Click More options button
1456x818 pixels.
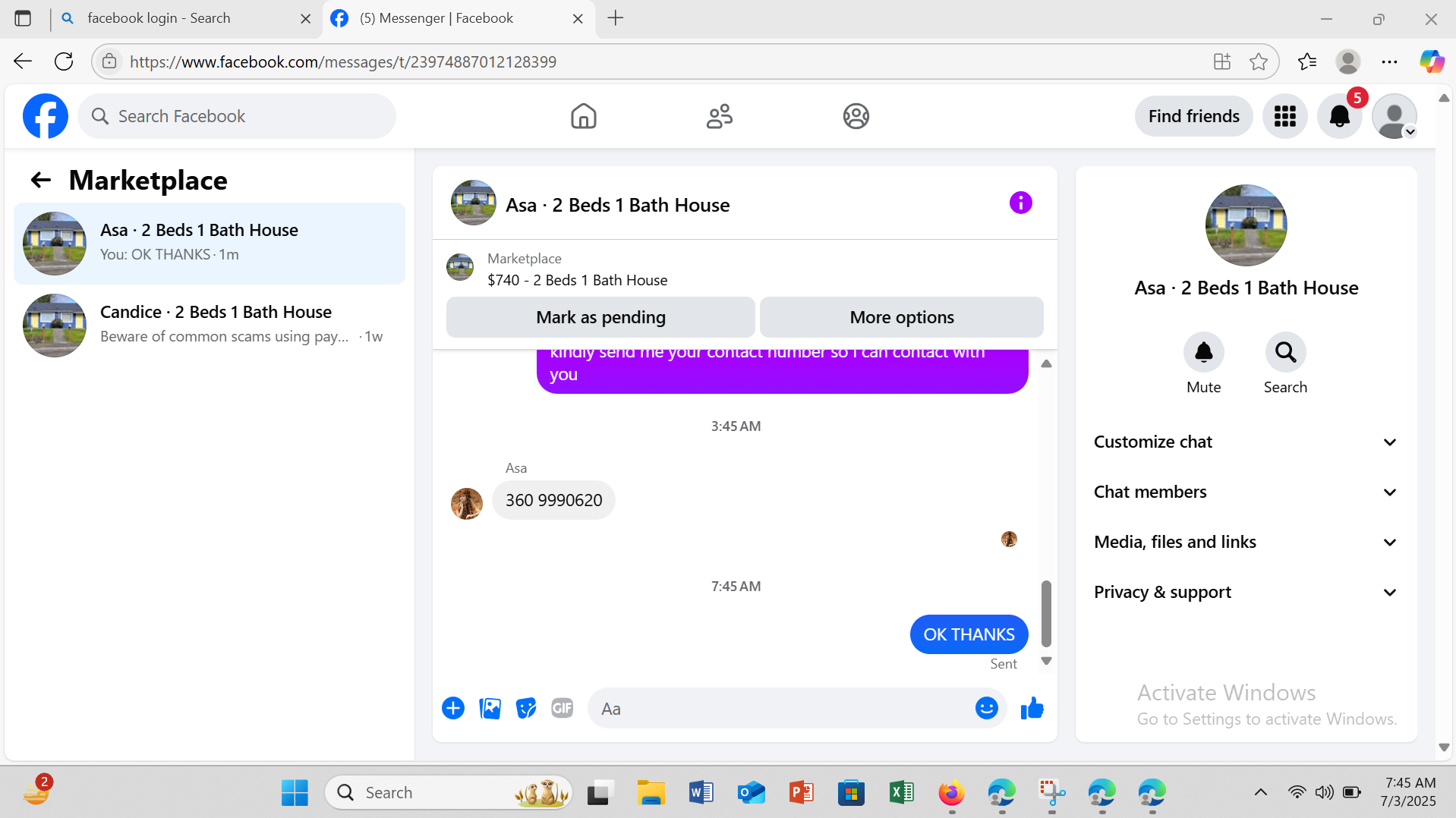pyautogui.click(x=902, y=317)
